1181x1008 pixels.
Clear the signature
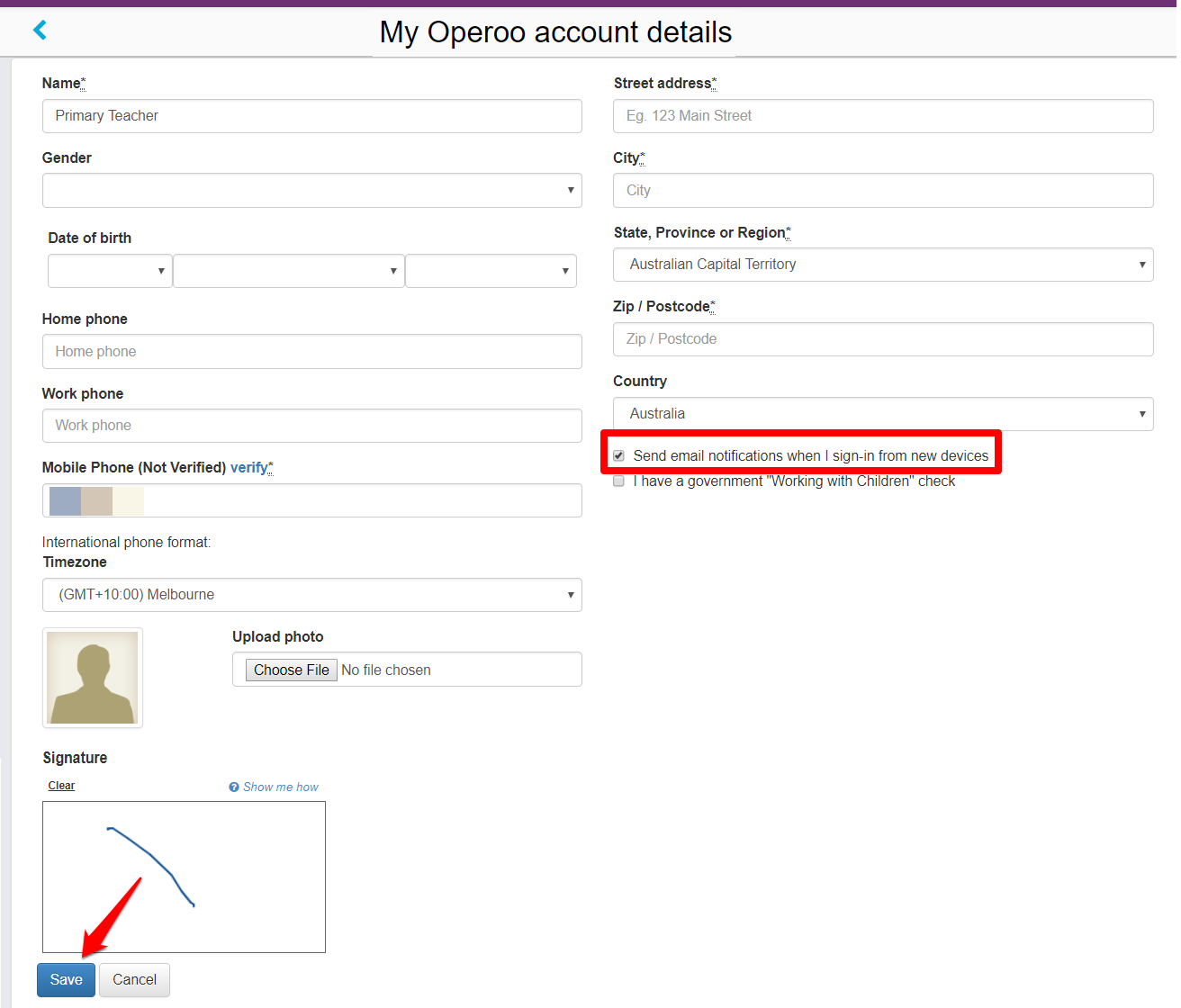tap(61, 786)
